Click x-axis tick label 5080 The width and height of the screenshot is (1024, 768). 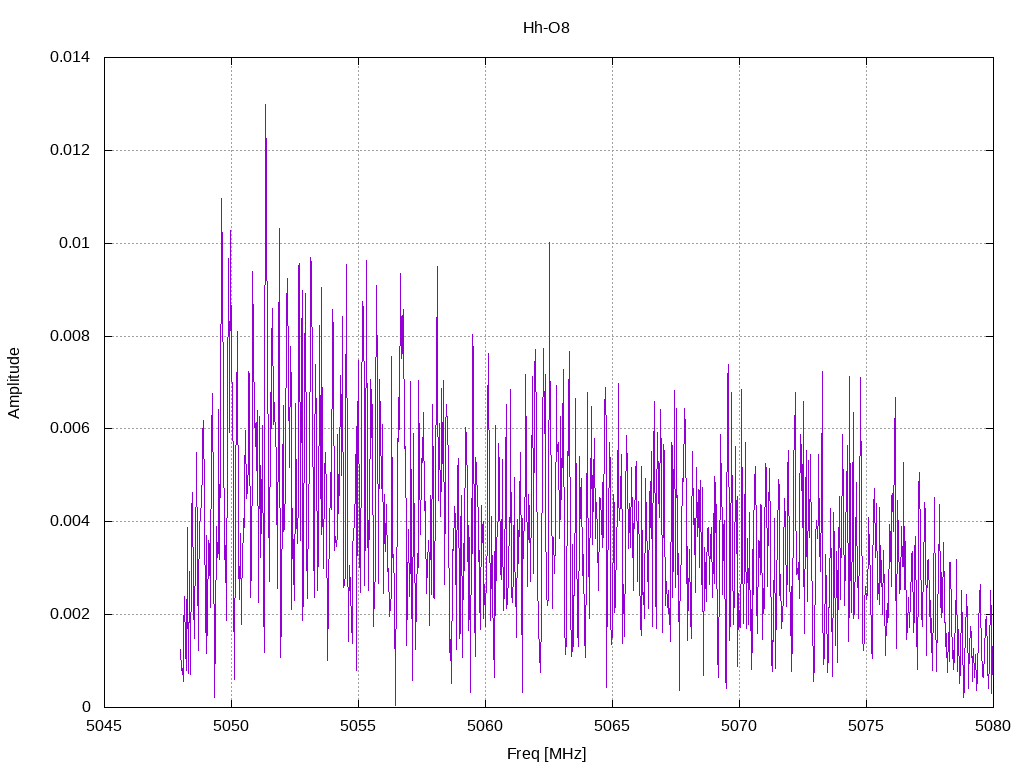993,726
